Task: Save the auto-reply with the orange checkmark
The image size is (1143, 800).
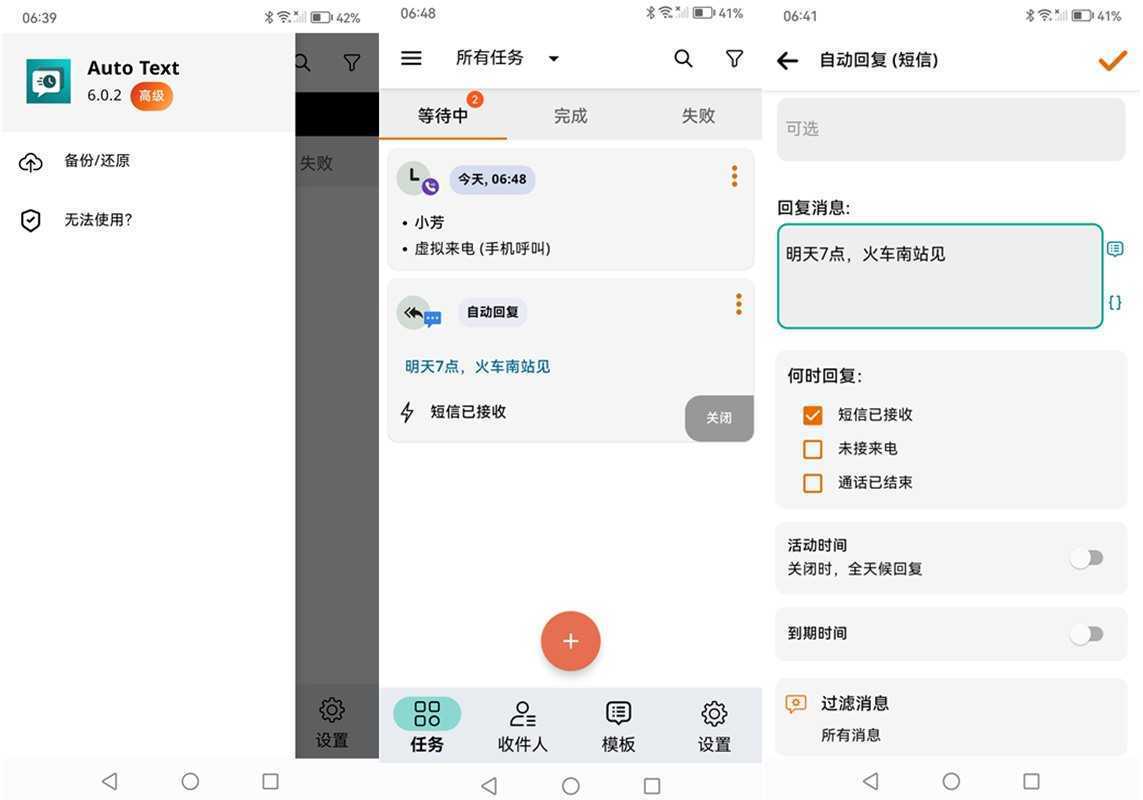Action: tap(1111, 60)
